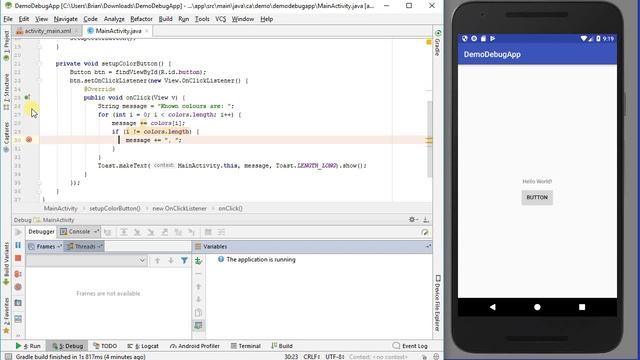Click the Resume Program icon in debug sidebar
640x360 pixels.
[x=18, y=232]
